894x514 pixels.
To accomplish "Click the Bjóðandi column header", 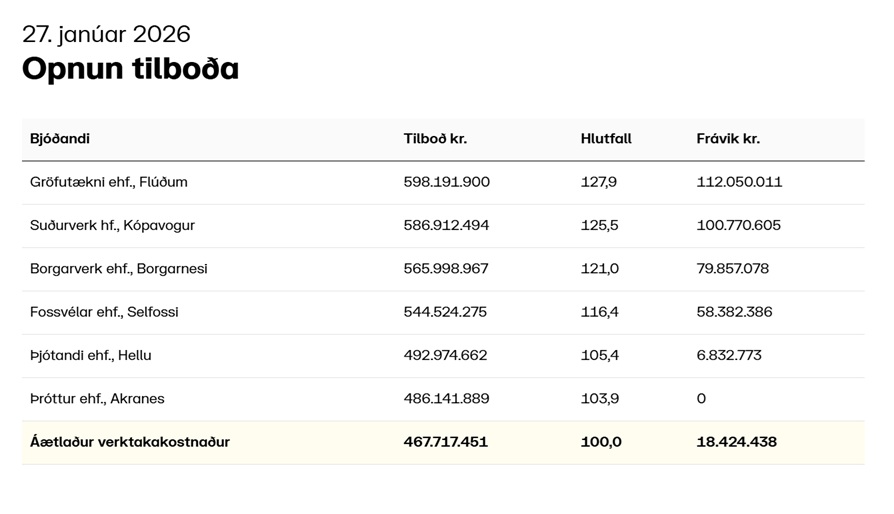I will [x=60, y=139].
